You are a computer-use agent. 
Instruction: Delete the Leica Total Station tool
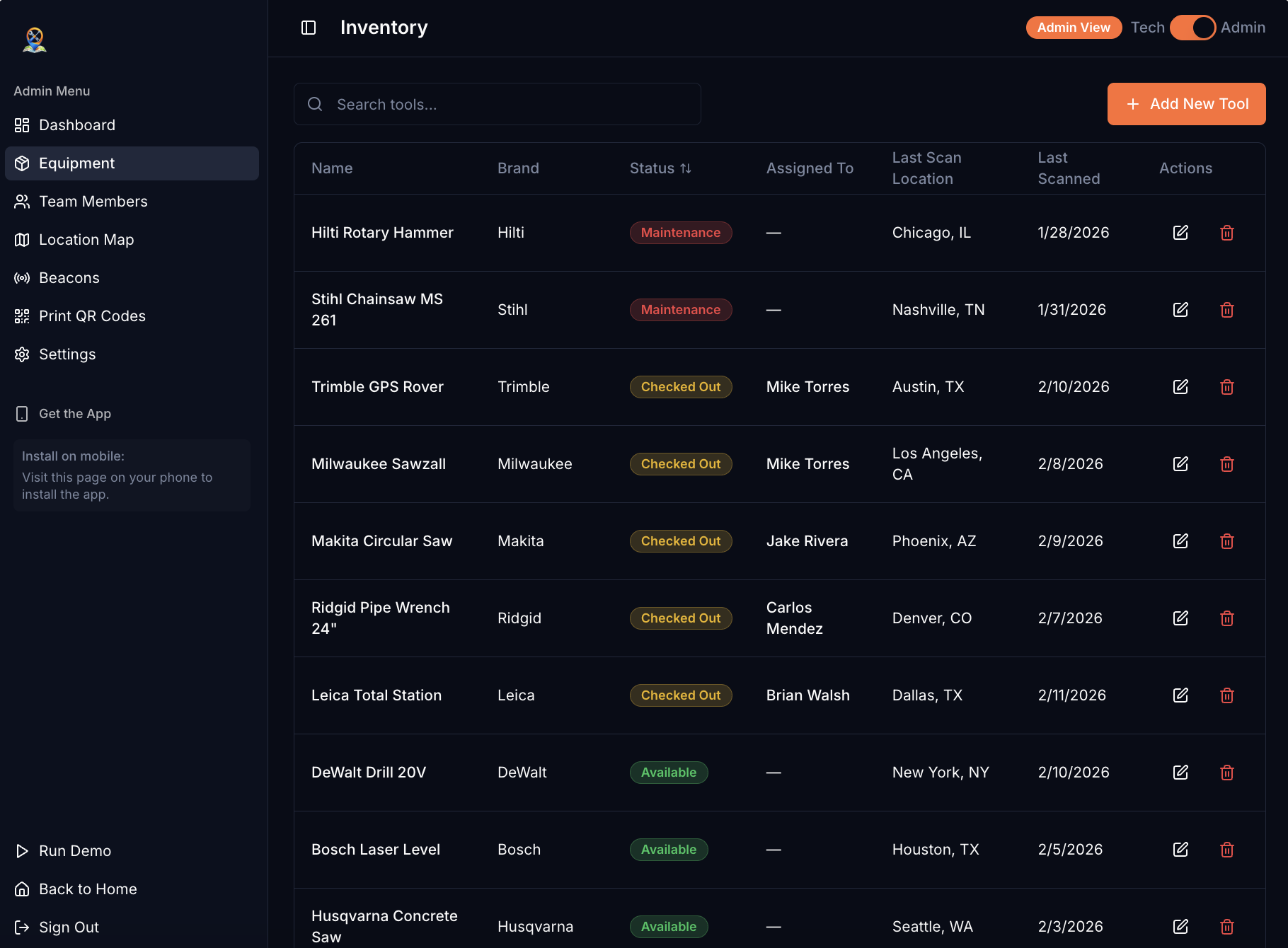[x=1227, y=695]
